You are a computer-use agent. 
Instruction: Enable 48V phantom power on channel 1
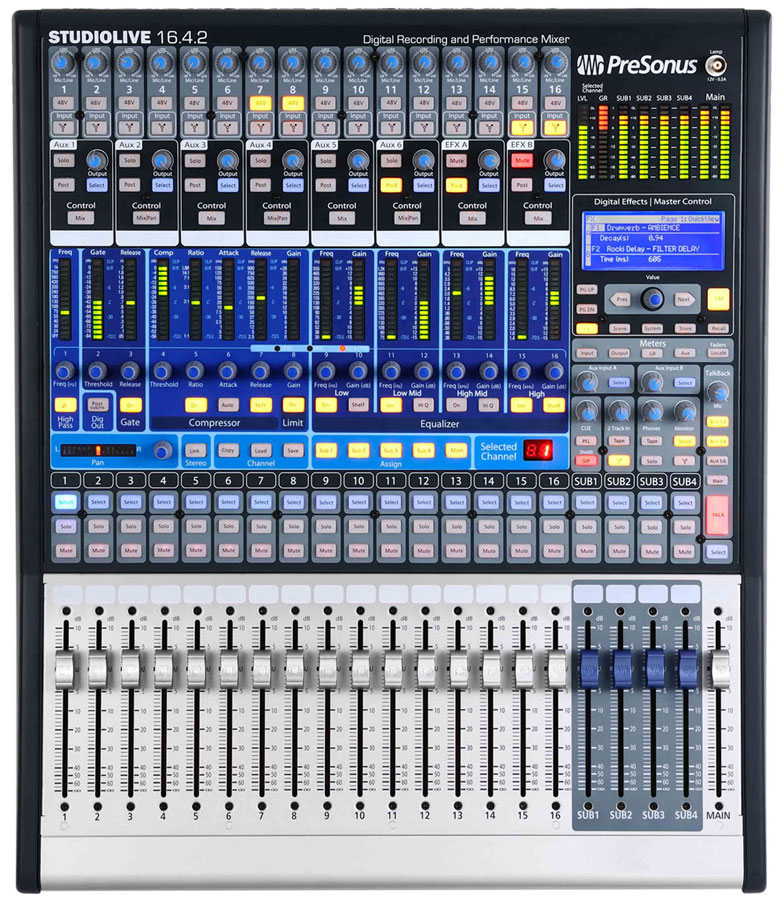point(64,103)
